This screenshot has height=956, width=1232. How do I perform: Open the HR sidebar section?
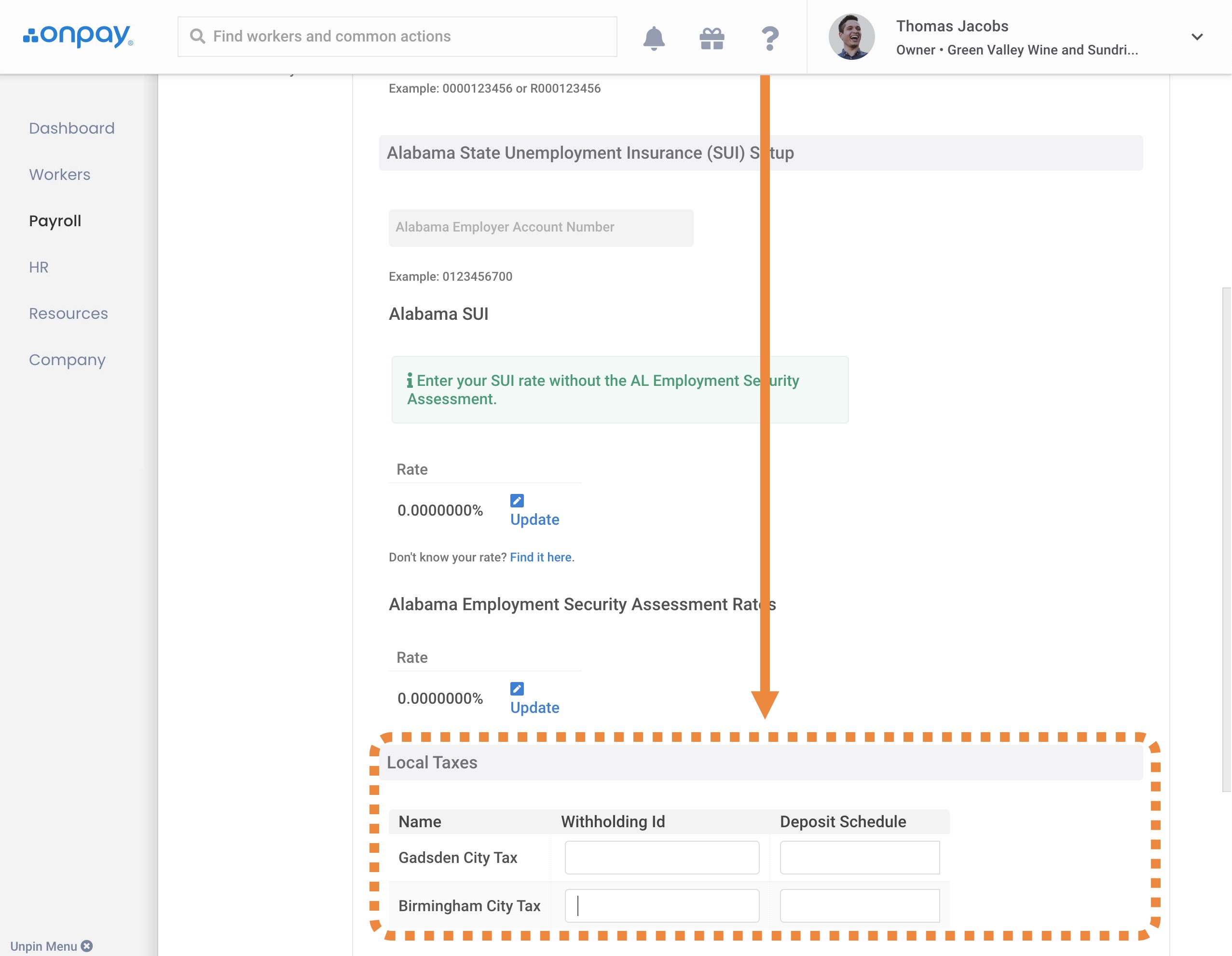tap(39, 267)
